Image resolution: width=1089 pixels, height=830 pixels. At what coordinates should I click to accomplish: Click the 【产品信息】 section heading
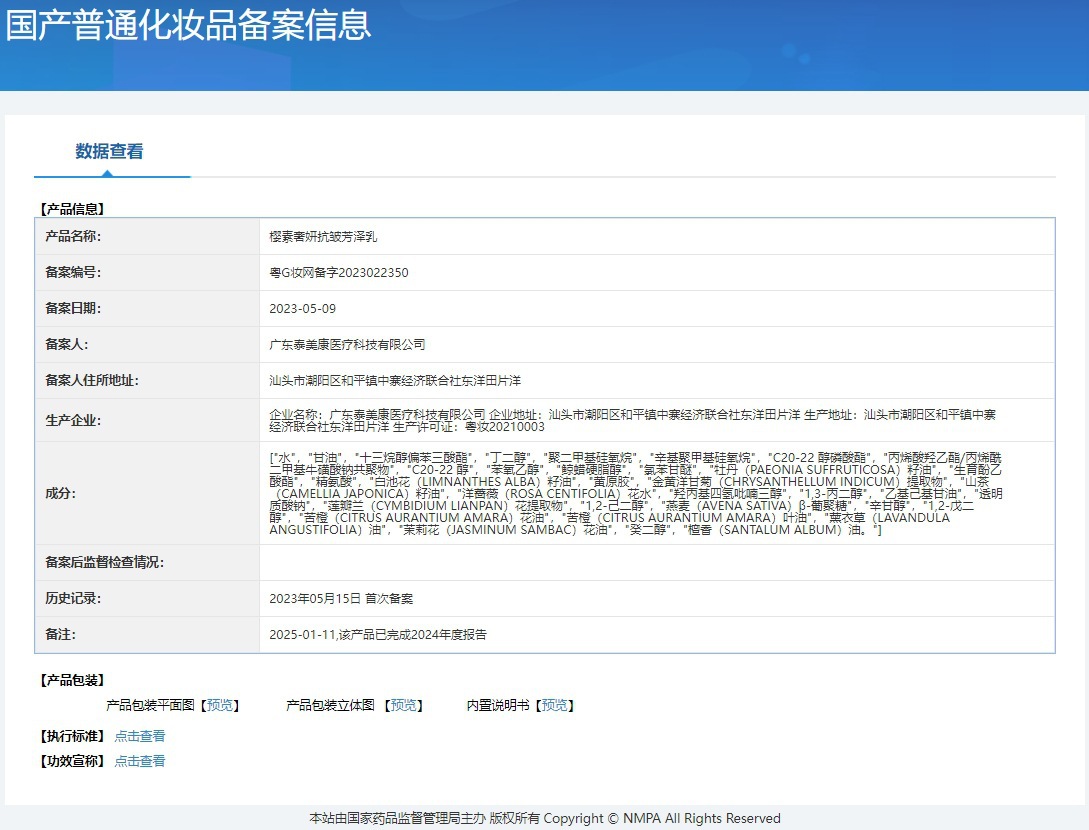tap(72, 209)
